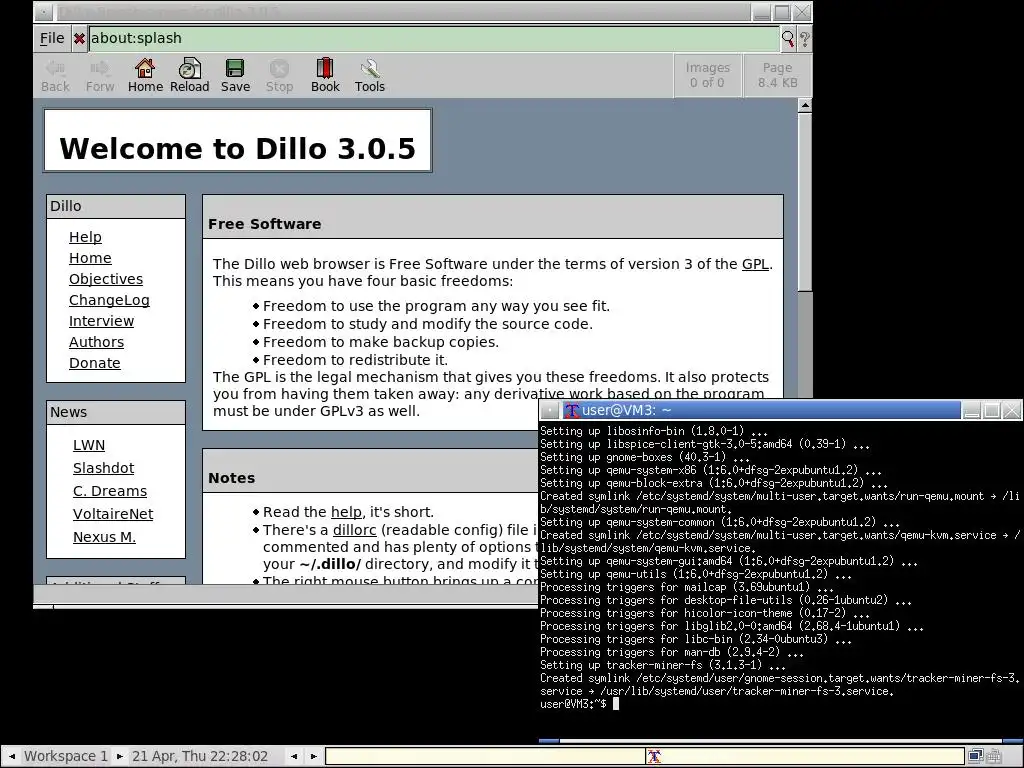Open the Donate link
This screenshot has height=768, width=1024.
click(x=95, y=362)
